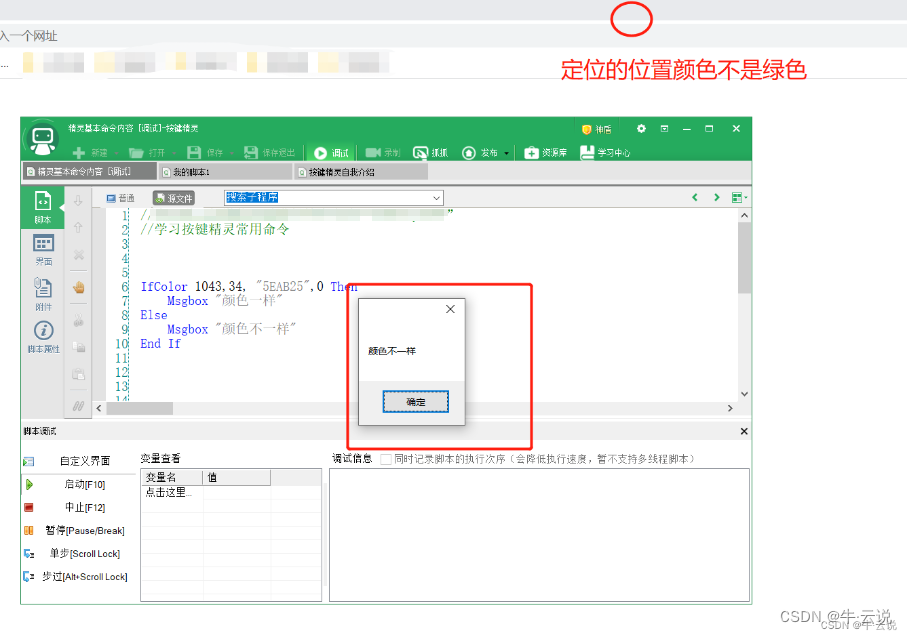Click 中止[F12] to stop the script
The height and width of the screenshot is (634, 907).
point(84,507)
